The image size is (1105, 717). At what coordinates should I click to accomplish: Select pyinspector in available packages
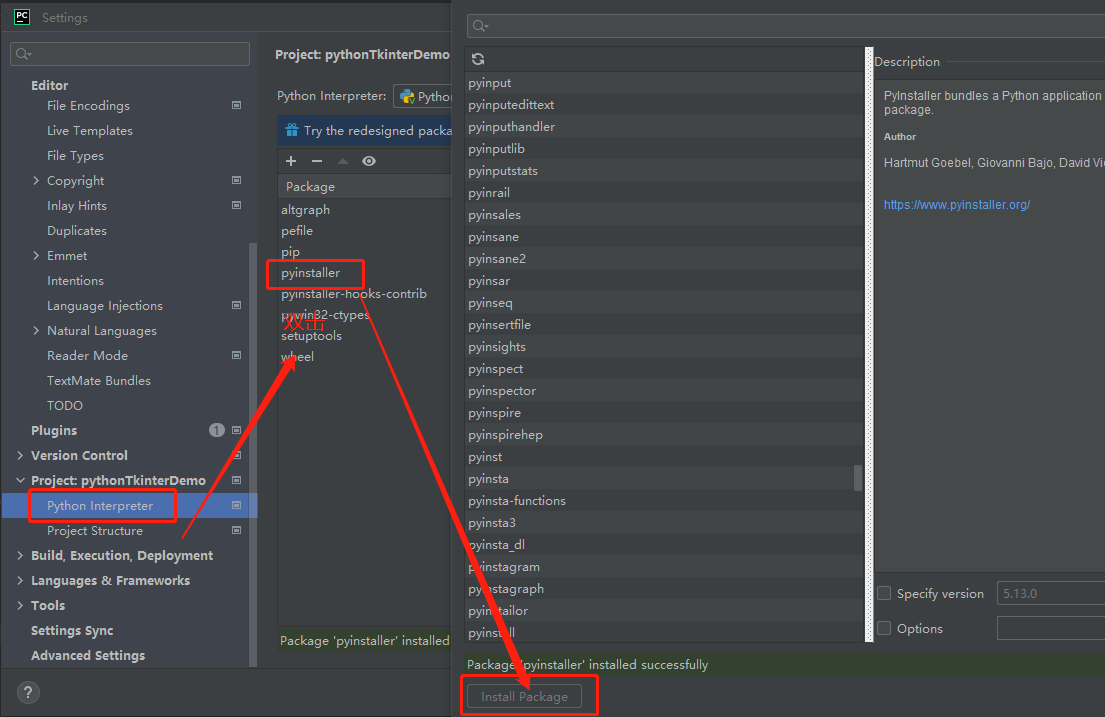tap(664, 391)
